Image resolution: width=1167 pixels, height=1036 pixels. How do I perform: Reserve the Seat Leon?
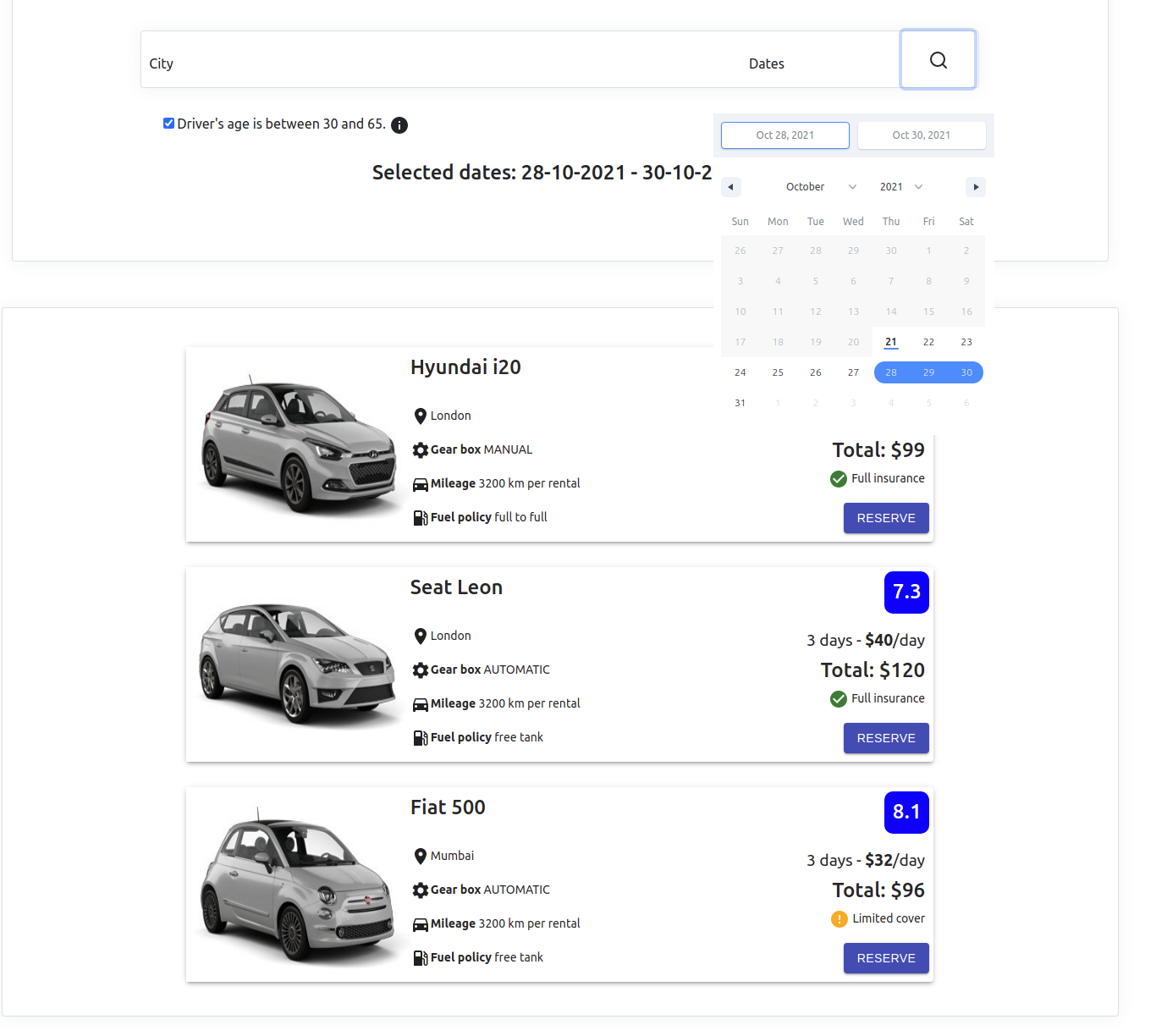click(886, 738)
